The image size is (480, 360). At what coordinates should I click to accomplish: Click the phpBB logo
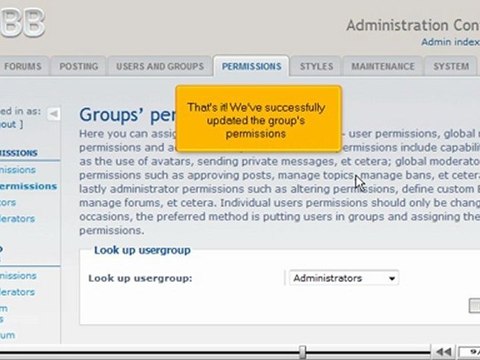[x=23, y=22]
